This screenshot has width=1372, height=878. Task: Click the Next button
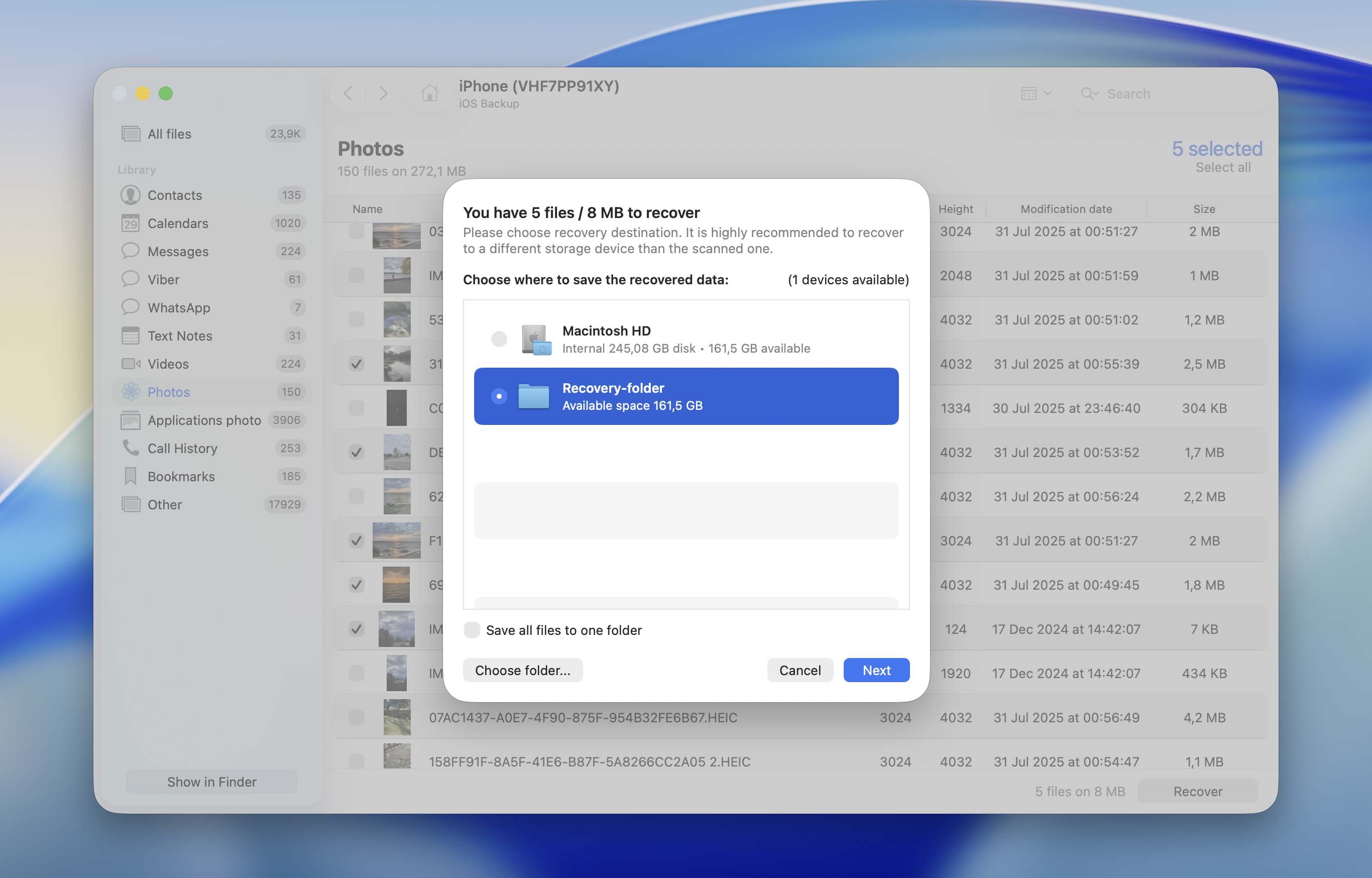coord(876,671)
